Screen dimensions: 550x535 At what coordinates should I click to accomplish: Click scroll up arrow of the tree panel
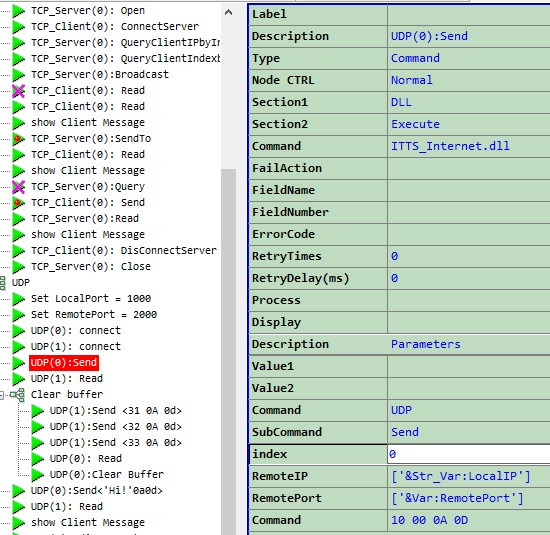pos(228,13)
